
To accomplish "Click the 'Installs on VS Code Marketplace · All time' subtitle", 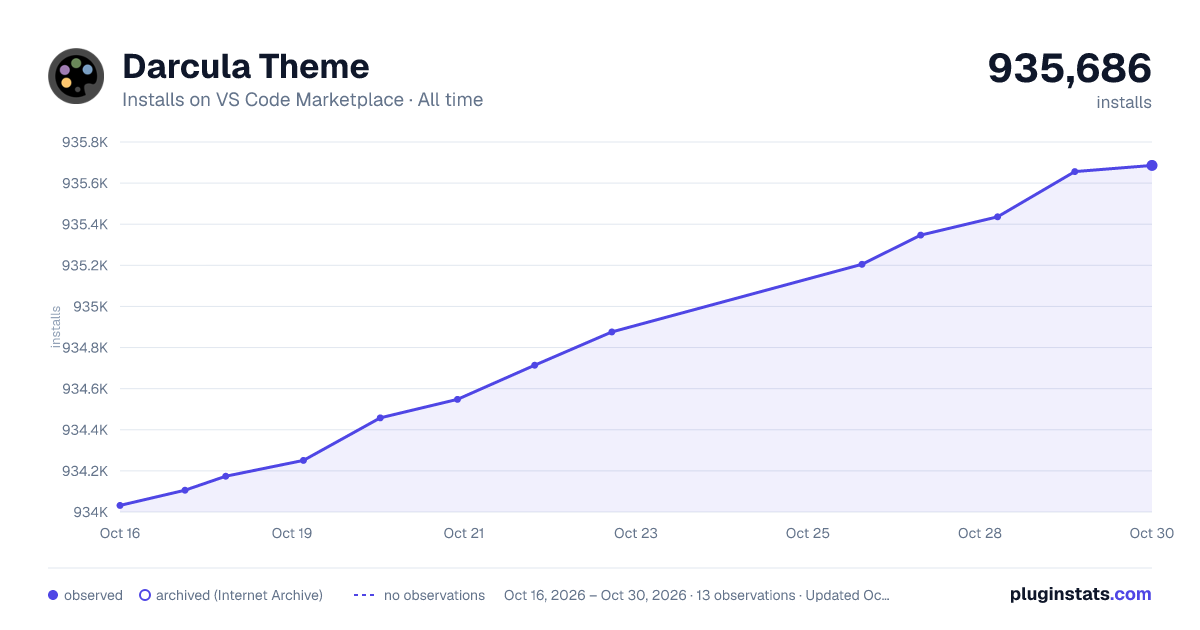I will coord(302,100).
